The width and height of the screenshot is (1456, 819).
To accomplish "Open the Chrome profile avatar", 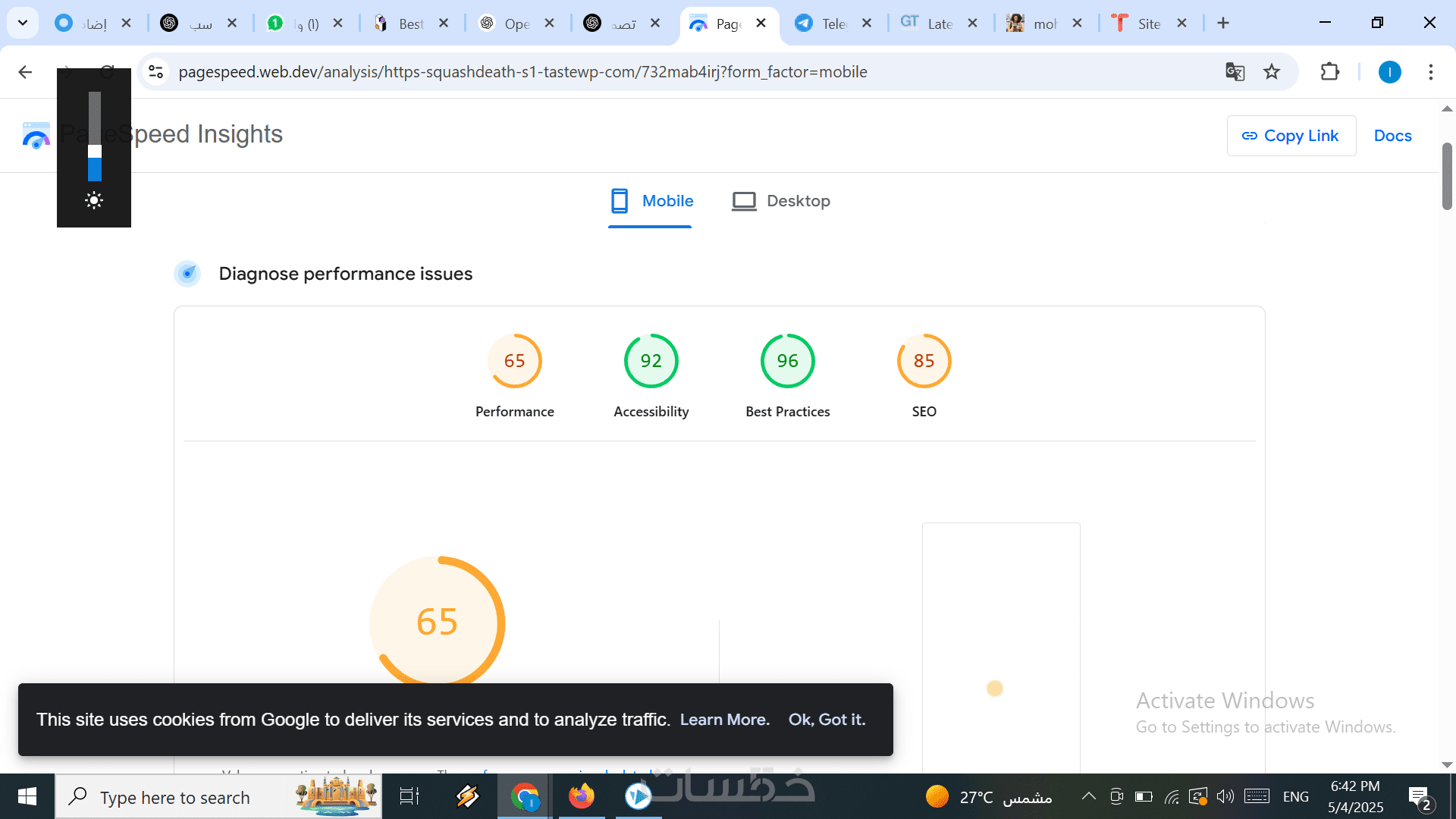I will [1389, 72].
